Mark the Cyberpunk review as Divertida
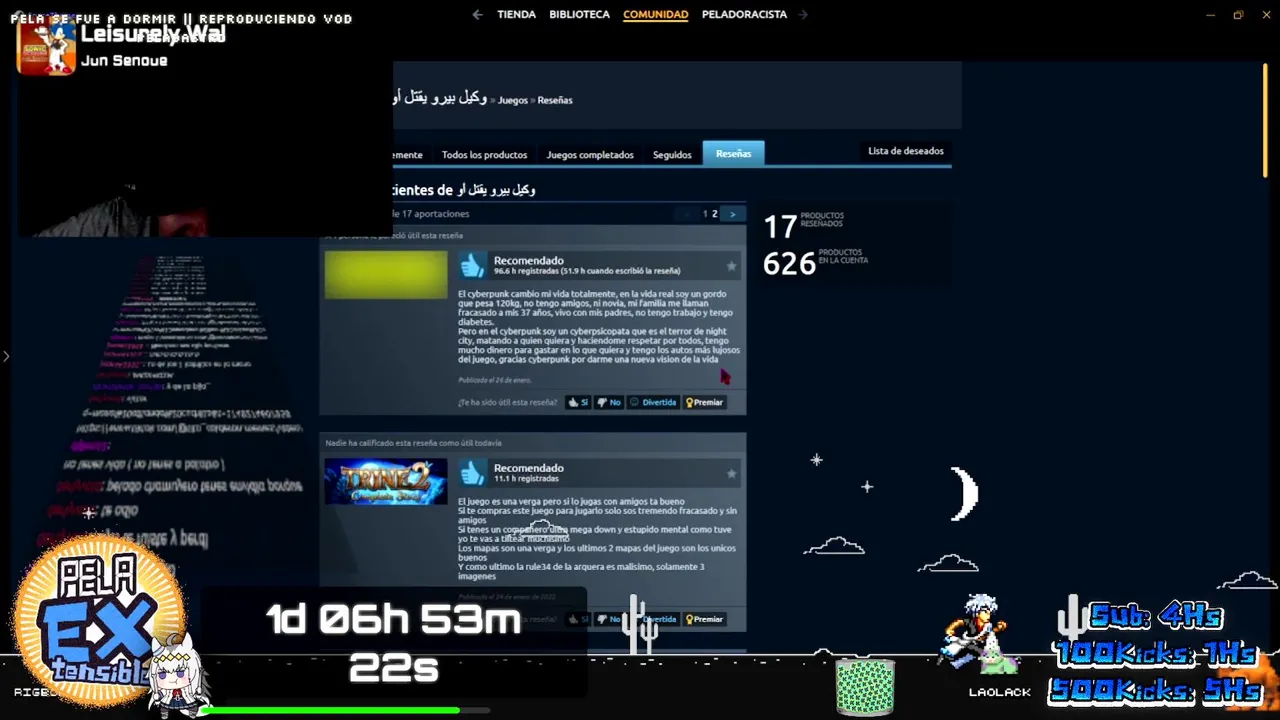This screenshot has width=1280, height=720. (653, 402)
